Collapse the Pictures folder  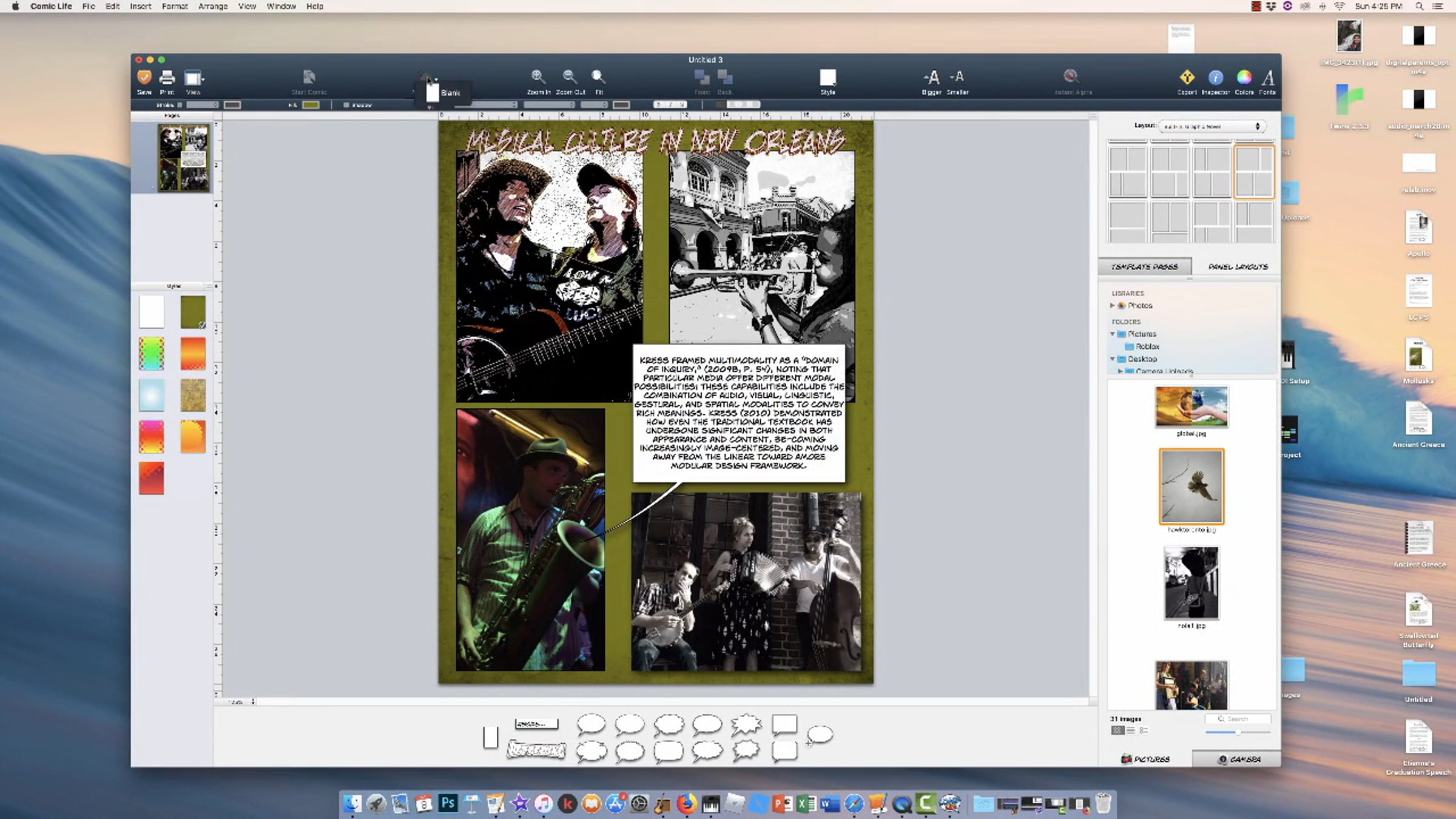click(x=1113, y=334)
